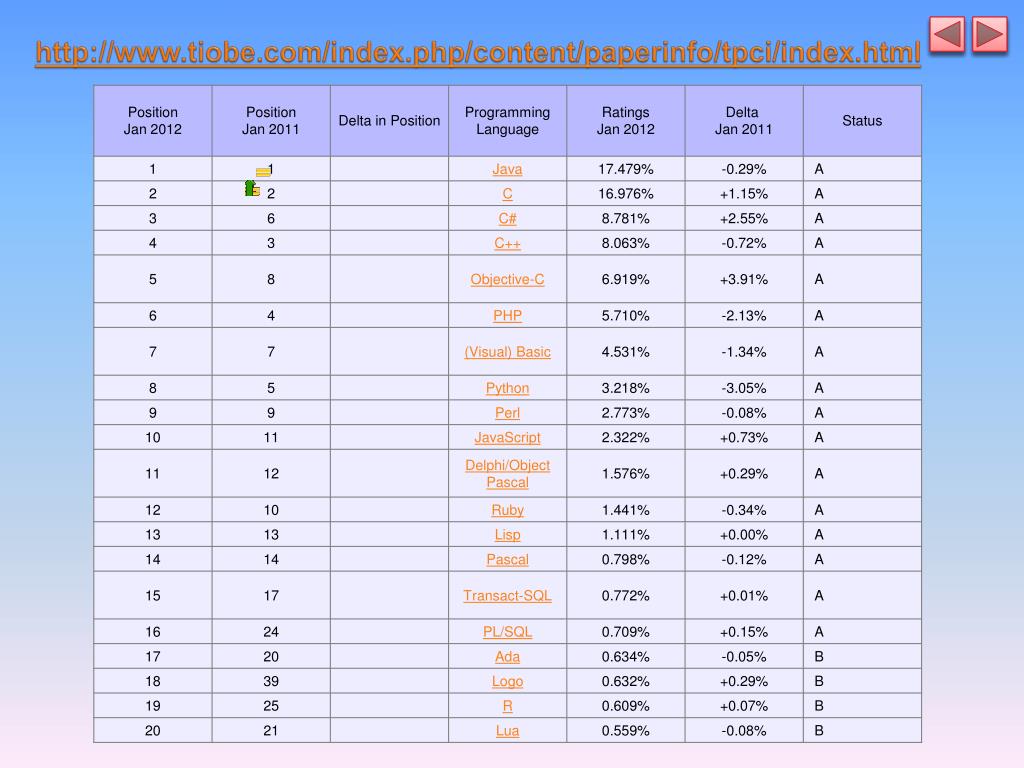Open the tiobe.com index URL link
The image size is (1024, 768).
tap(478, 52)
